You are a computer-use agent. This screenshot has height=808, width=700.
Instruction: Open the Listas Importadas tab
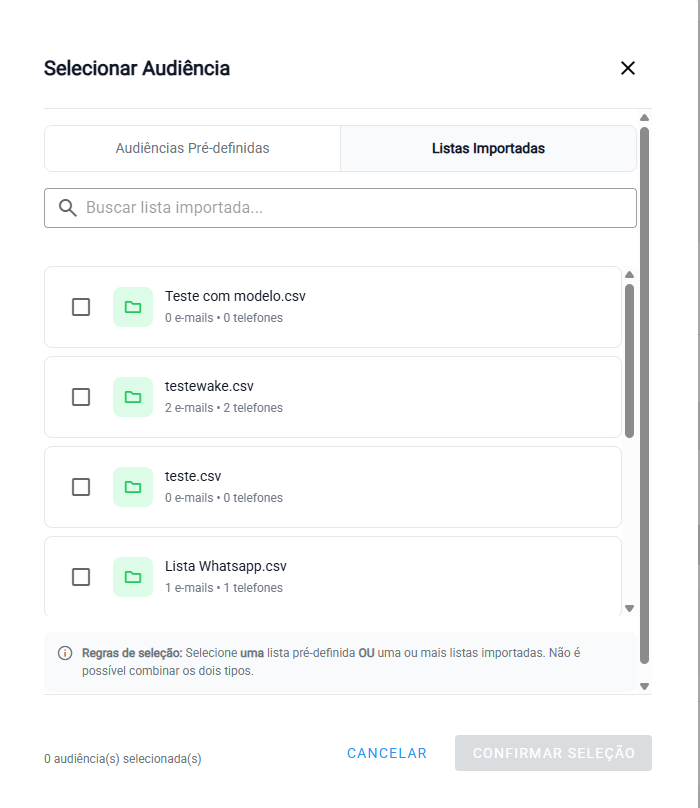point(488,148)
